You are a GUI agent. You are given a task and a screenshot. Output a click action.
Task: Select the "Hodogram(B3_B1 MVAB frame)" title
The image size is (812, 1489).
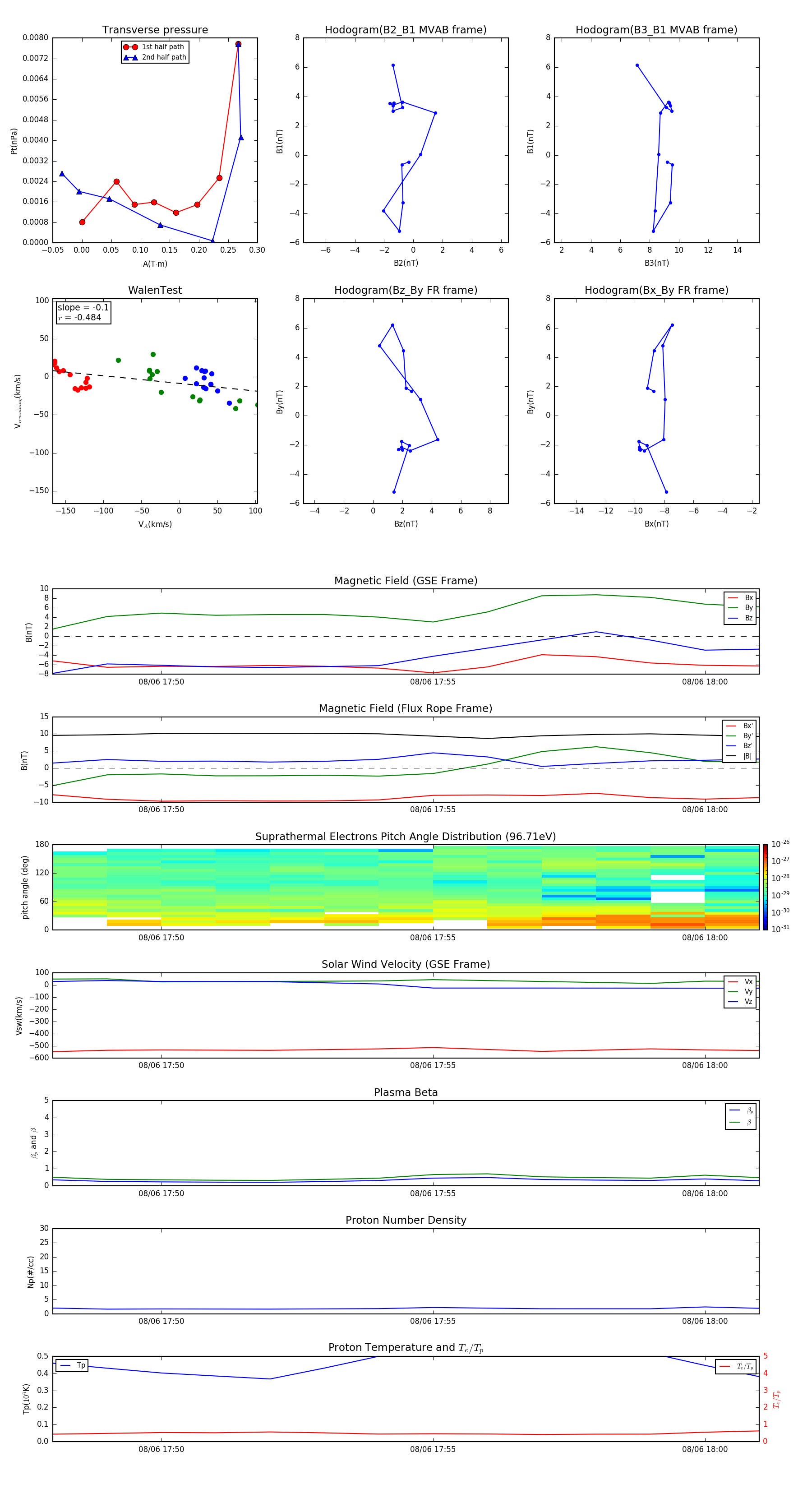coord(656,30)
